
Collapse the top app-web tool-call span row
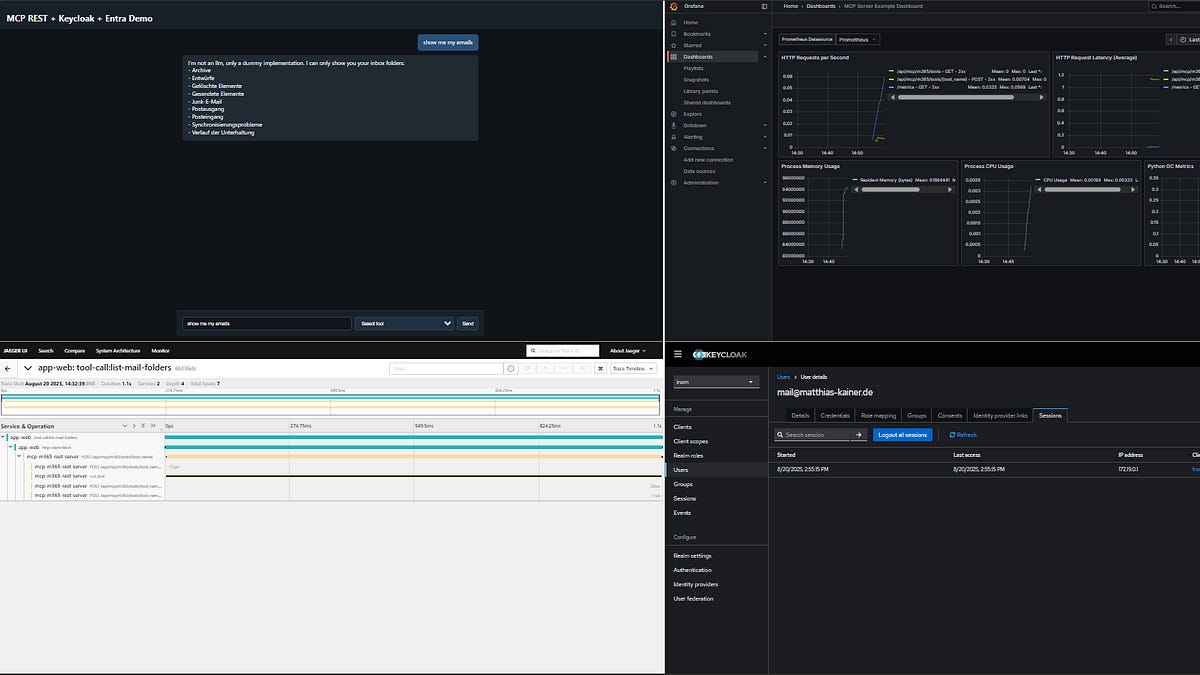(4, 437)
